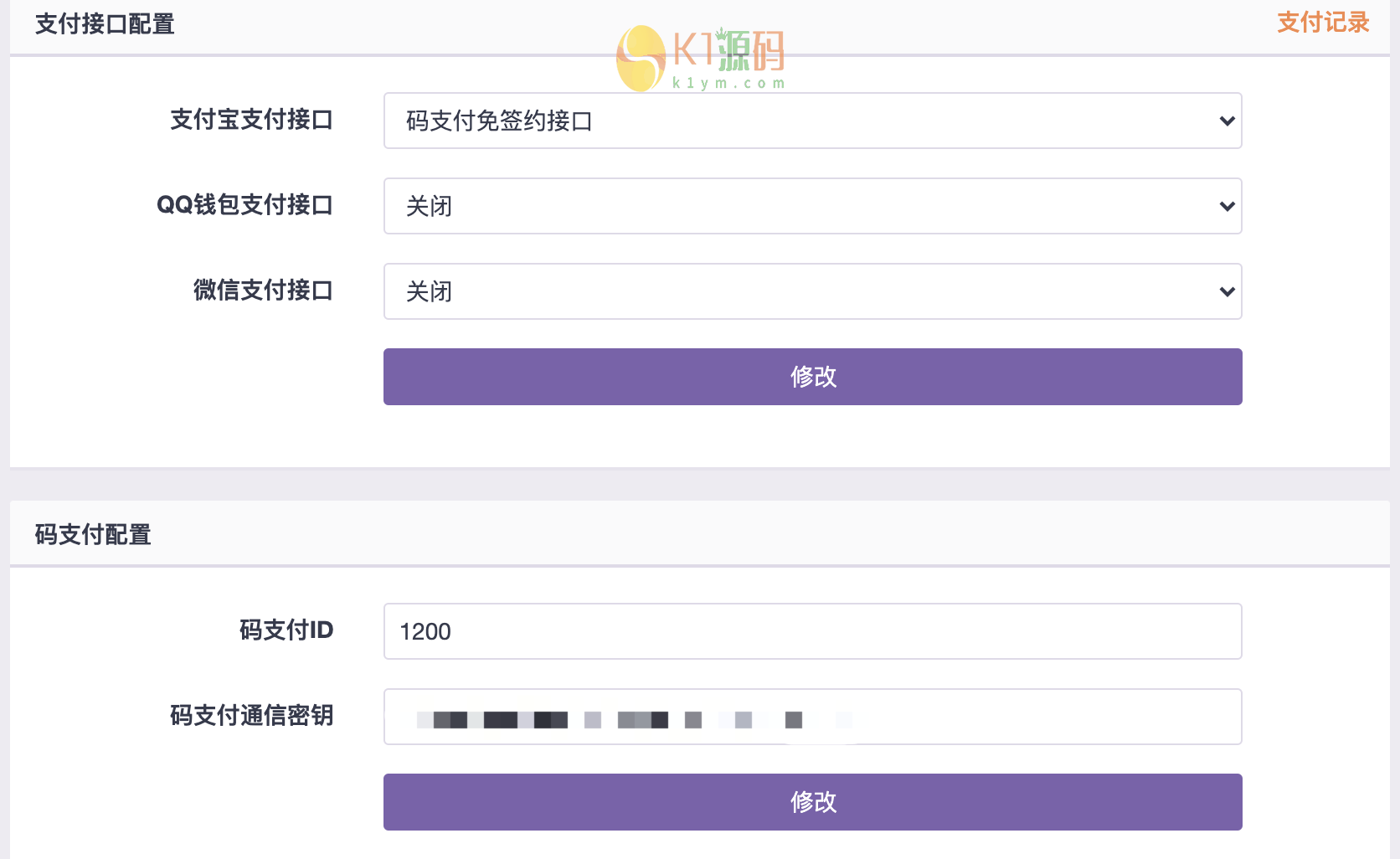Viewport: 1400px width, 859px height.
Task: Click the chevron arrow of the 微信支付 select
Action: (x=1227, y=291)
